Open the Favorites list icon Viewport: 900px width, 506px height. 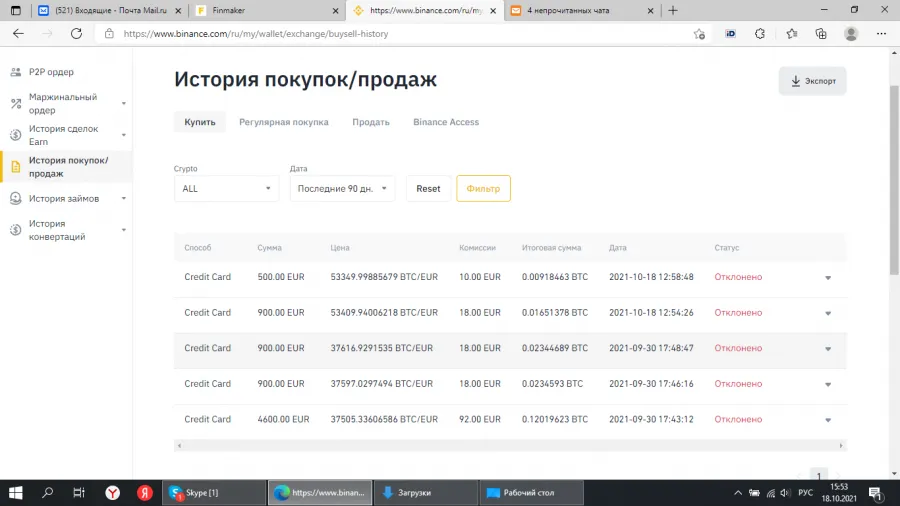792,34
